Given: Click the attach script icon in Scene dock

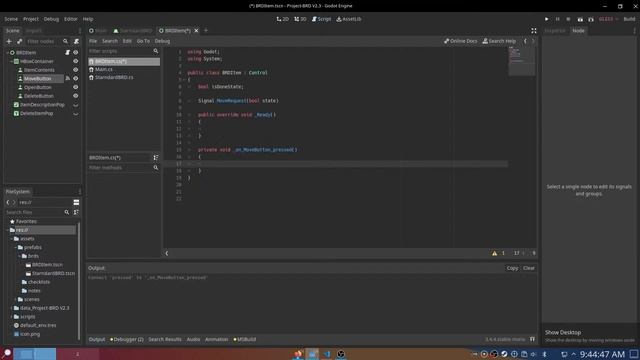Looking at the screenshot, I should (76, 41).
